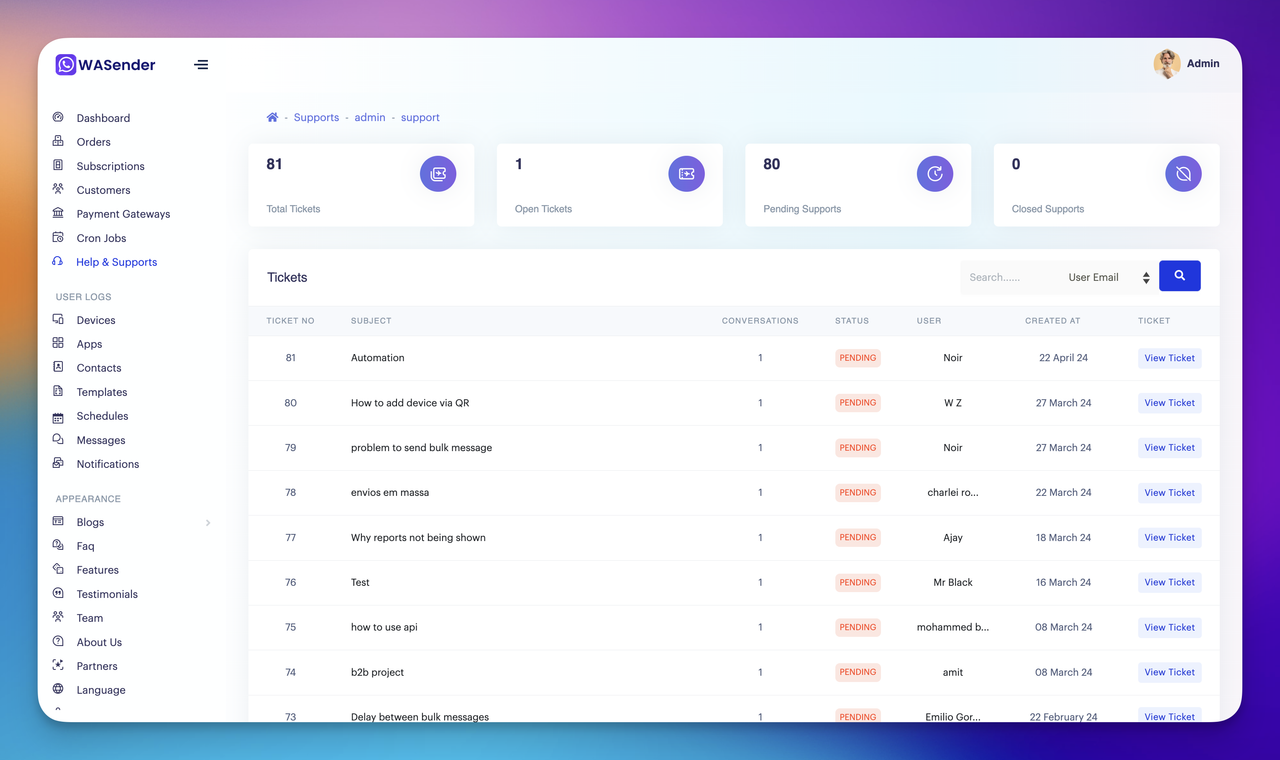View ticket 75 how to use api
Image resolution: width=1280 pixels, height=760 pixels.
click(x=1169, y=627)
